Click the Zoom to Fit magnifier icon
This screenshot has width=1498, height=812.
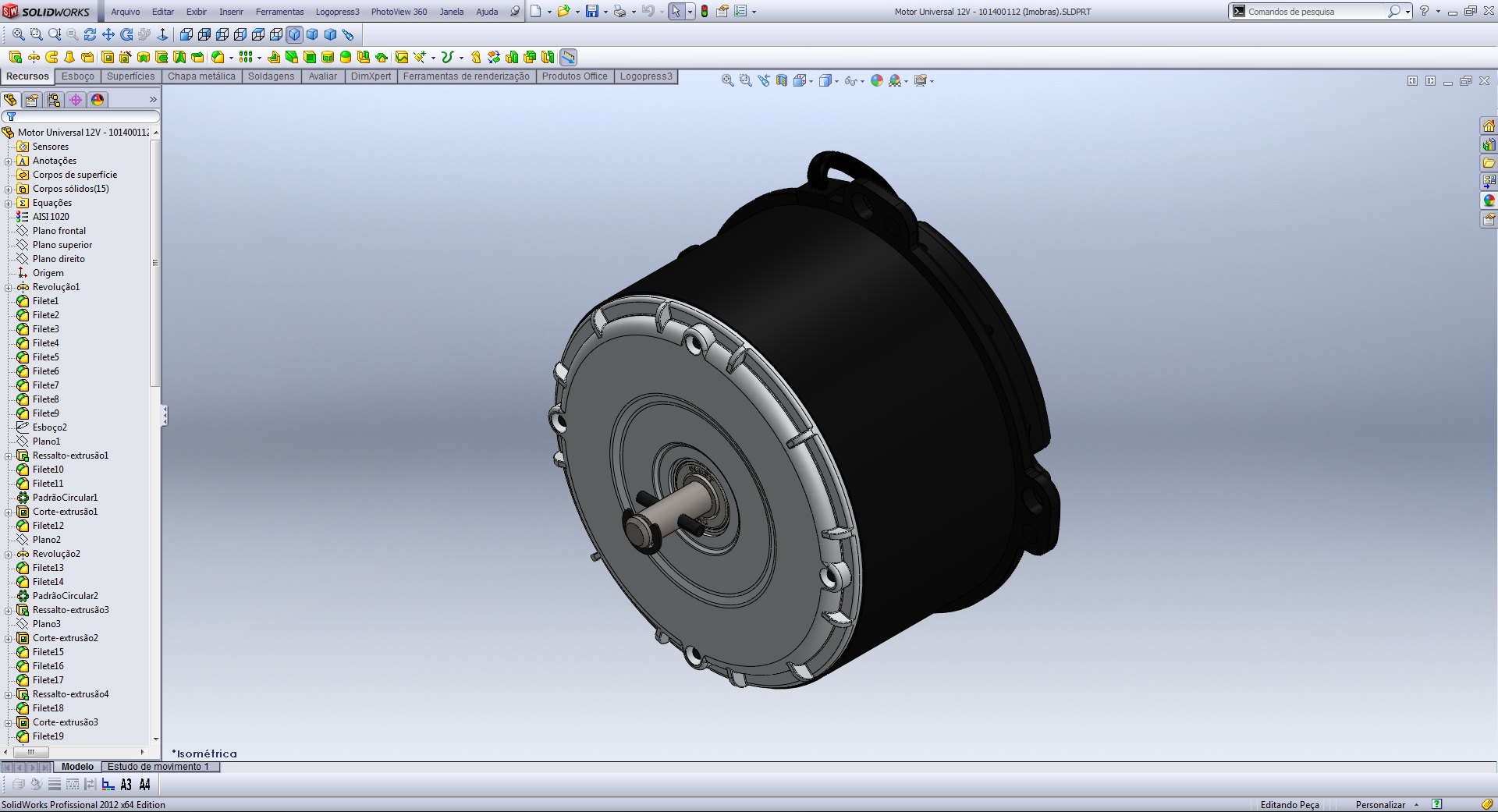click(x=19, y=34)
